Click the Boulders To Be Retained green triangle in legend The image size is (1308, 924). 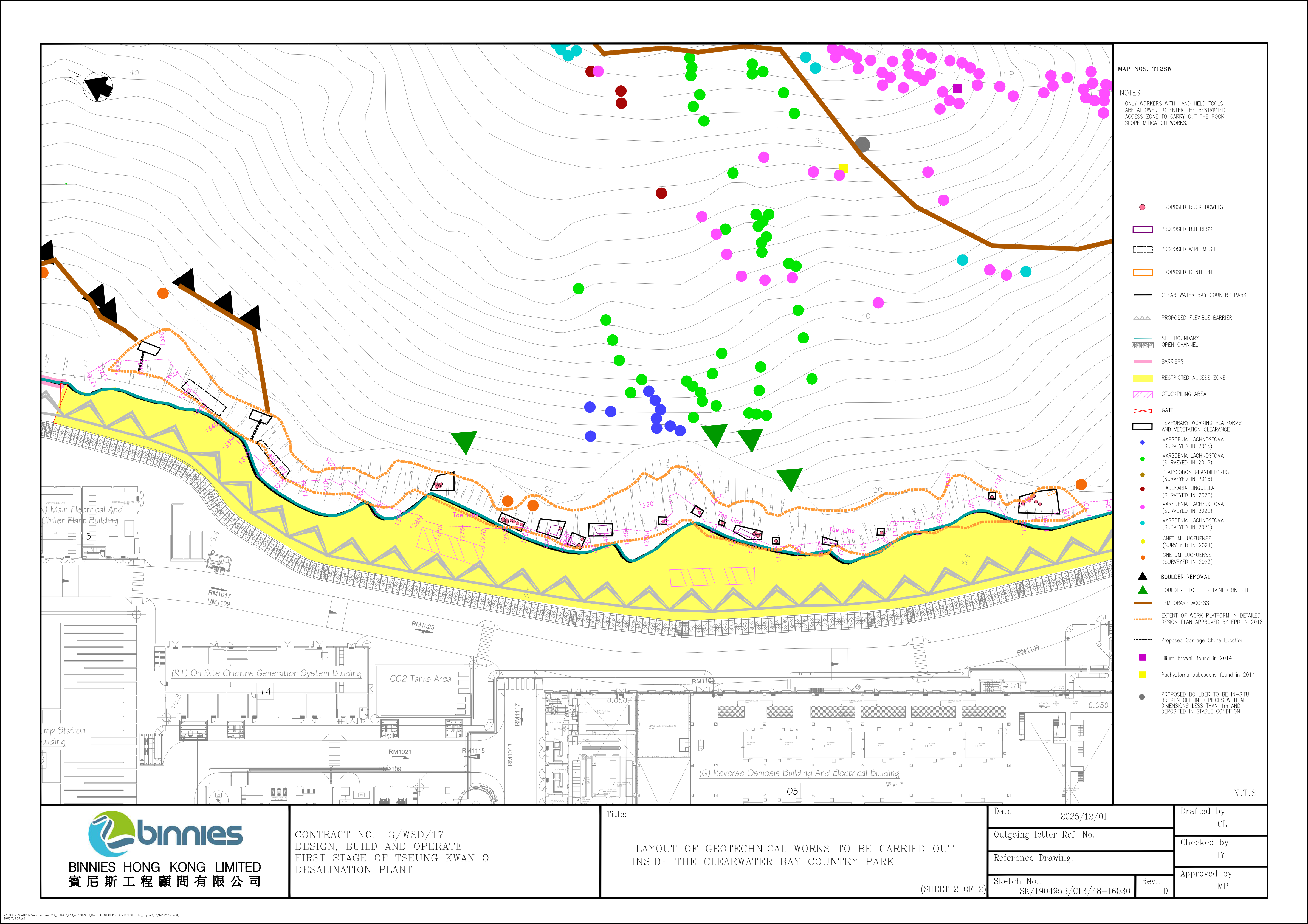pos(1142,590)
